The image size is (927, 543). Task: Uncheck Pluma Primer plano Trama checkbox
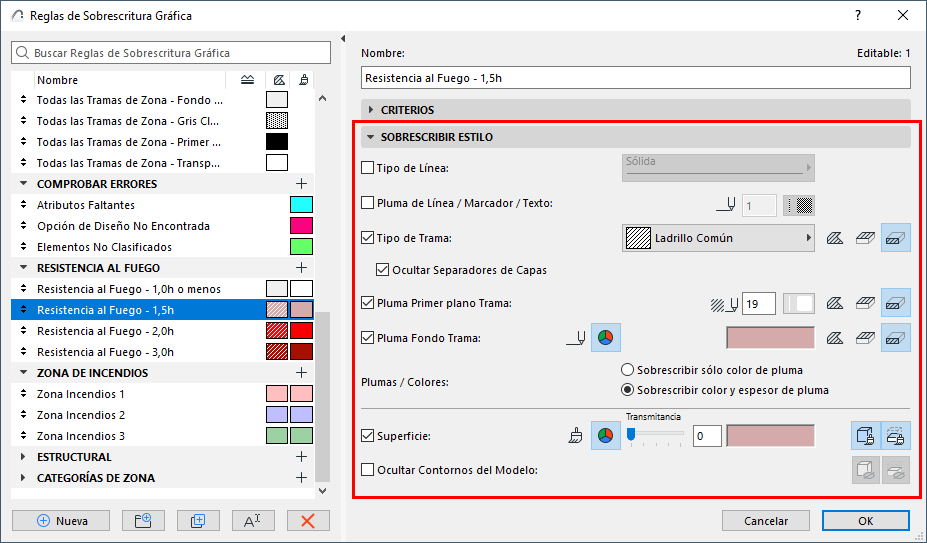pos(368,303)
